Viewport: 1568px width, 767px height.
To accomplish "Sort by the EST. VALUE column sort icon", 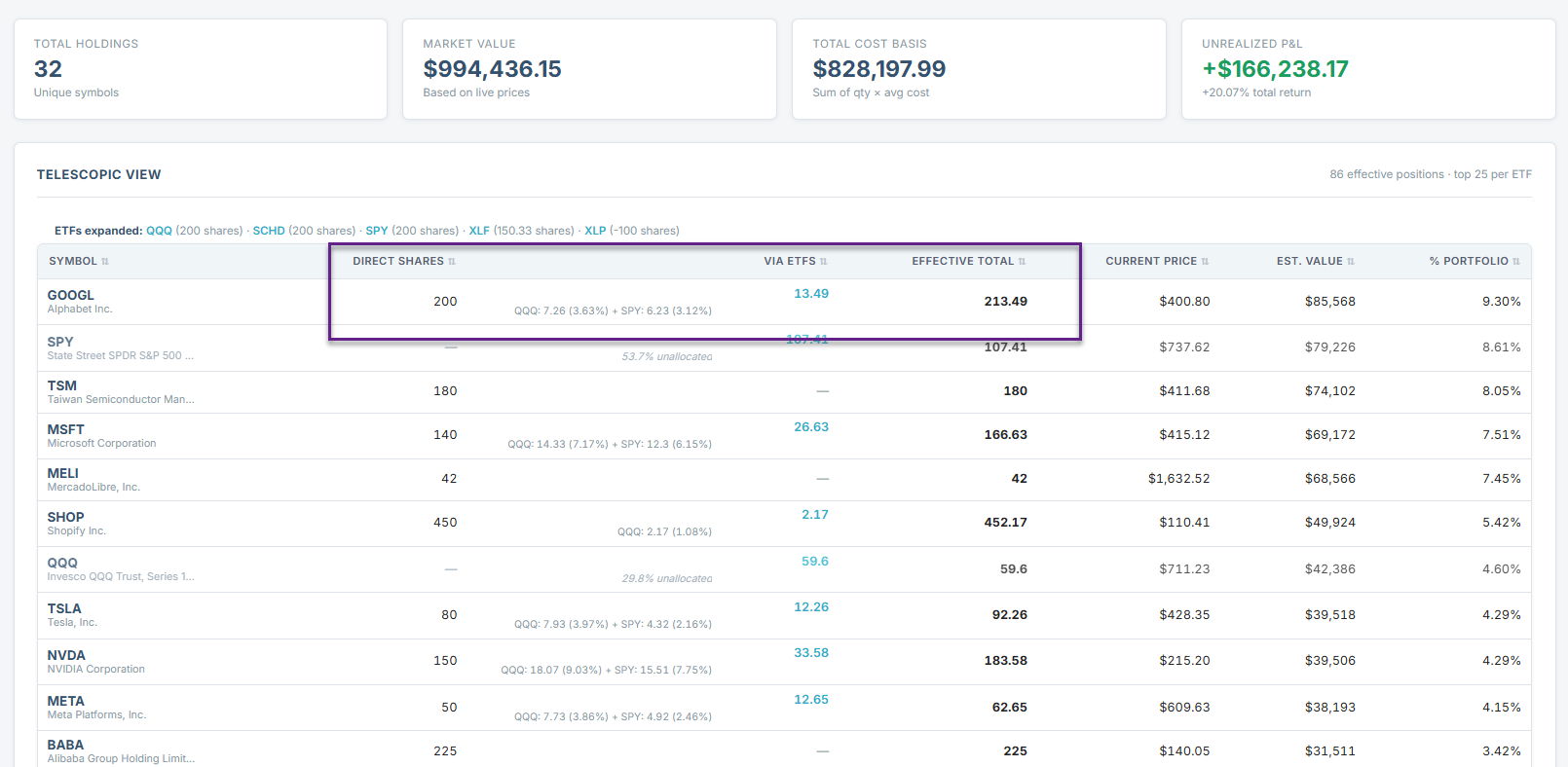I will pos(1351,262).
